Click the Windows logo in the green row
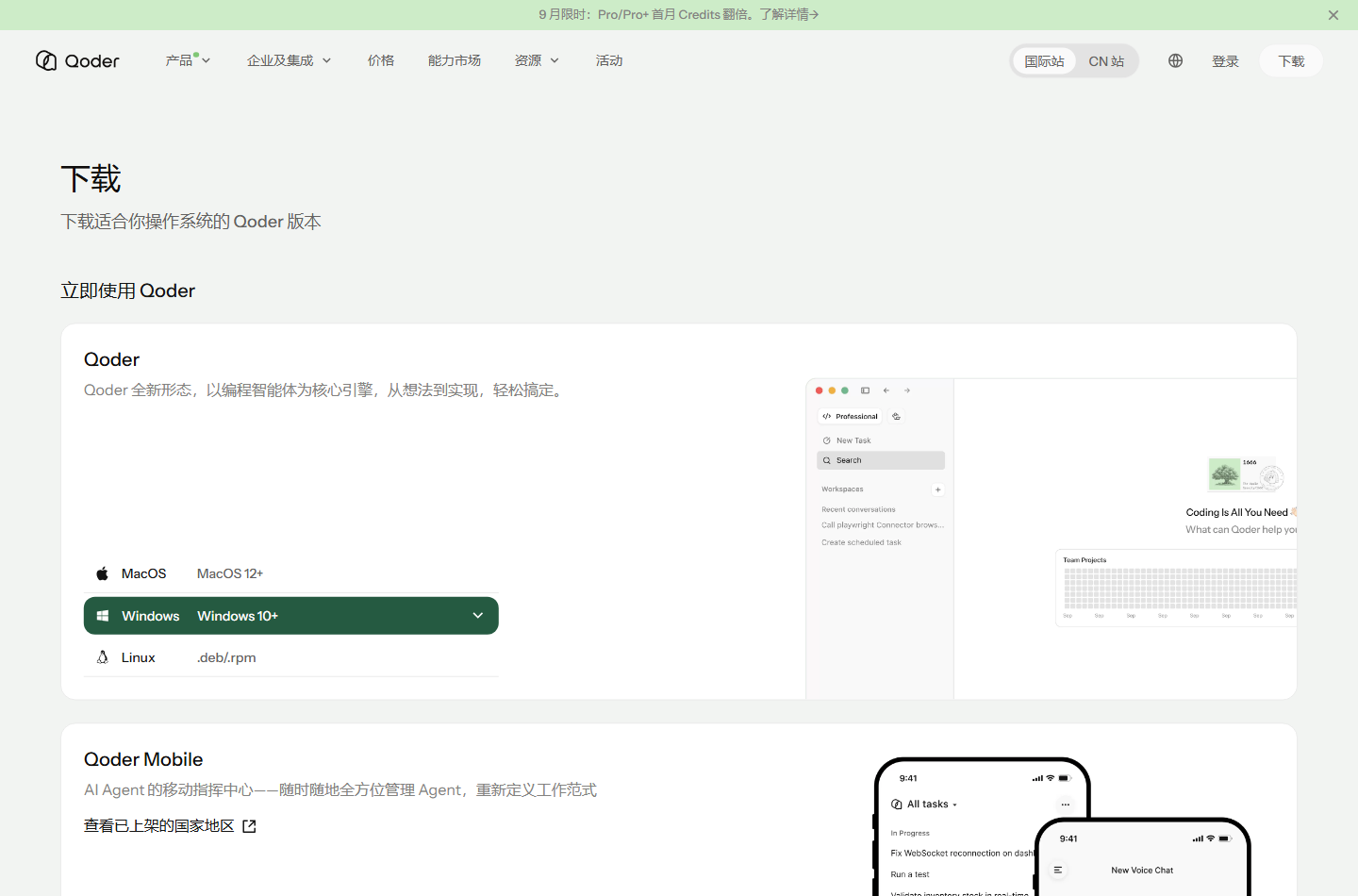This screenshot has width=1358, height=896. [103, 616]
